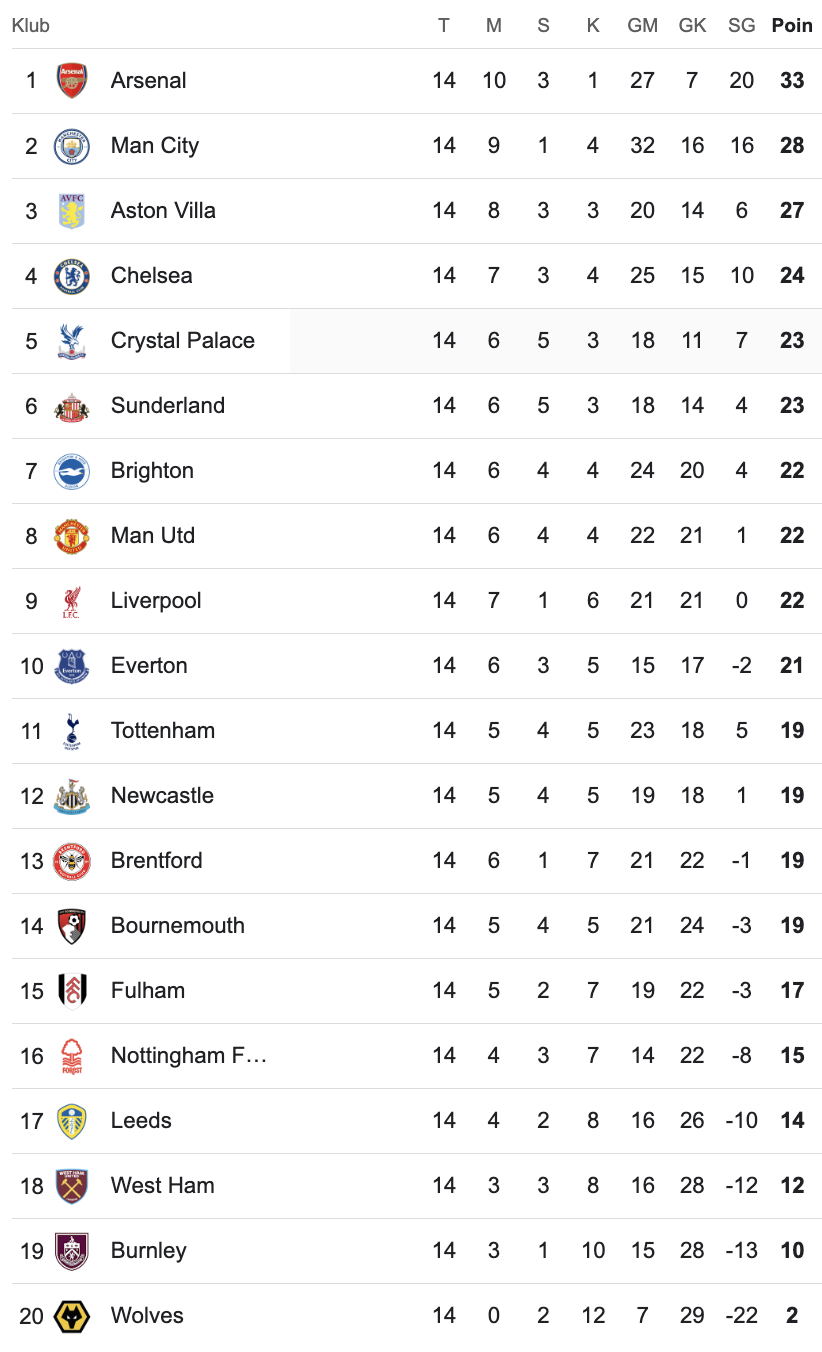Screen dimensions: 822x1352
Task: Click the Poin column header
Action: pyautogui.click(x=792, y=26)
